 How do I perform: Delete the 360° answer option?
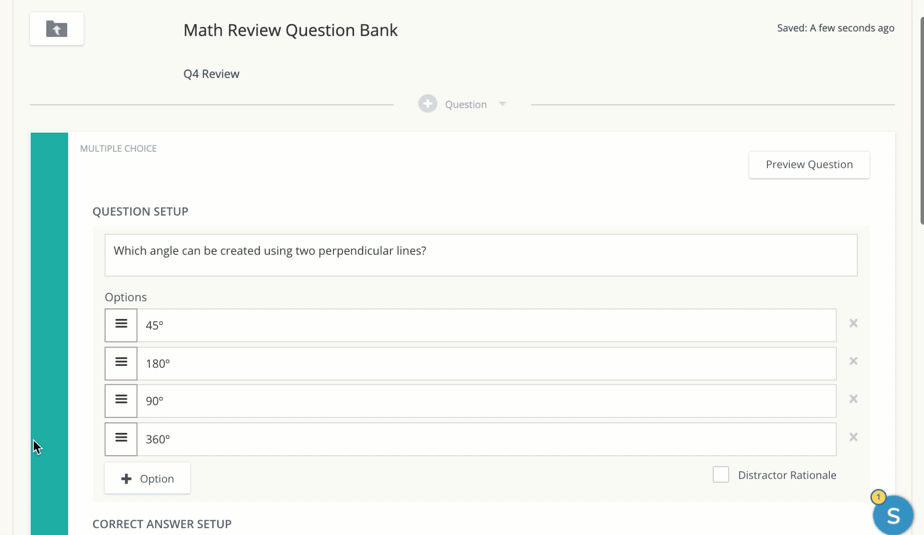point(853,437)
